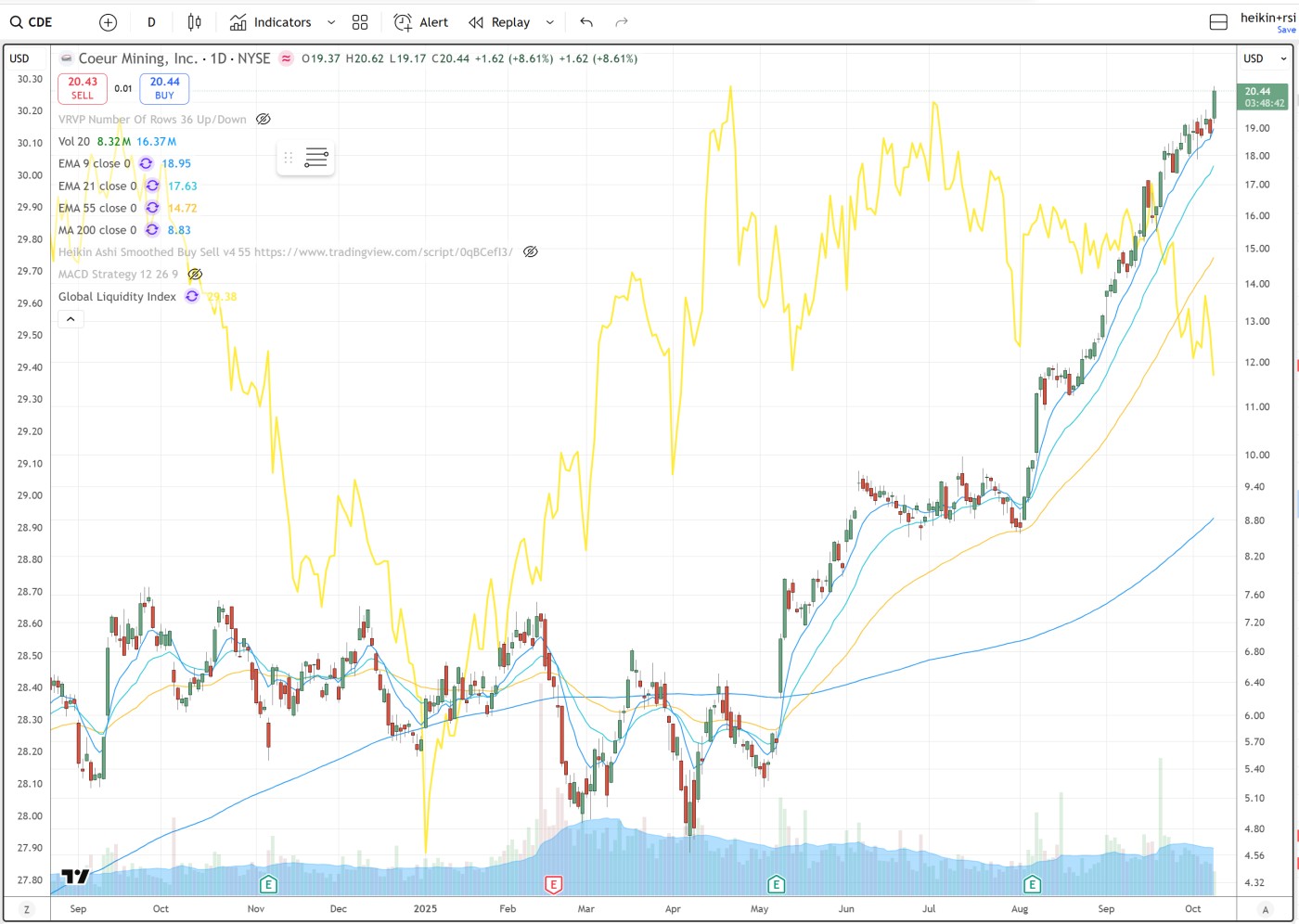The height and width of the screenshot is (924, 1299).
Task: Open the layout setup rectangle icon
Action: pyautogui.click(x=1218, y=22)
